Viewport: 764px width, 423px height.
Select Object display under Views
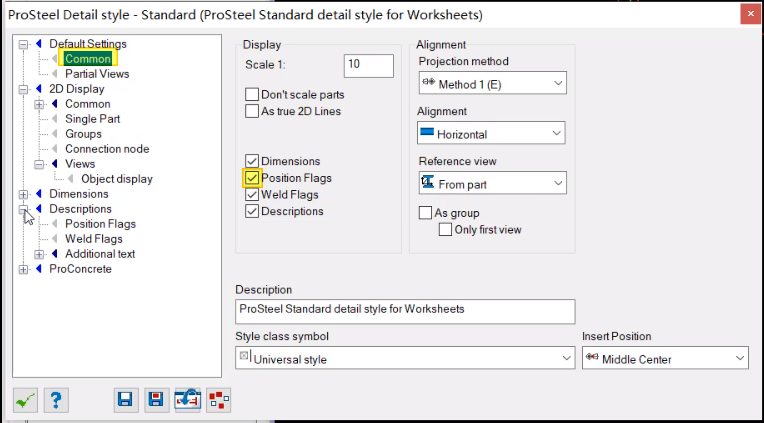pyautogui.click(x=117, y=179)
